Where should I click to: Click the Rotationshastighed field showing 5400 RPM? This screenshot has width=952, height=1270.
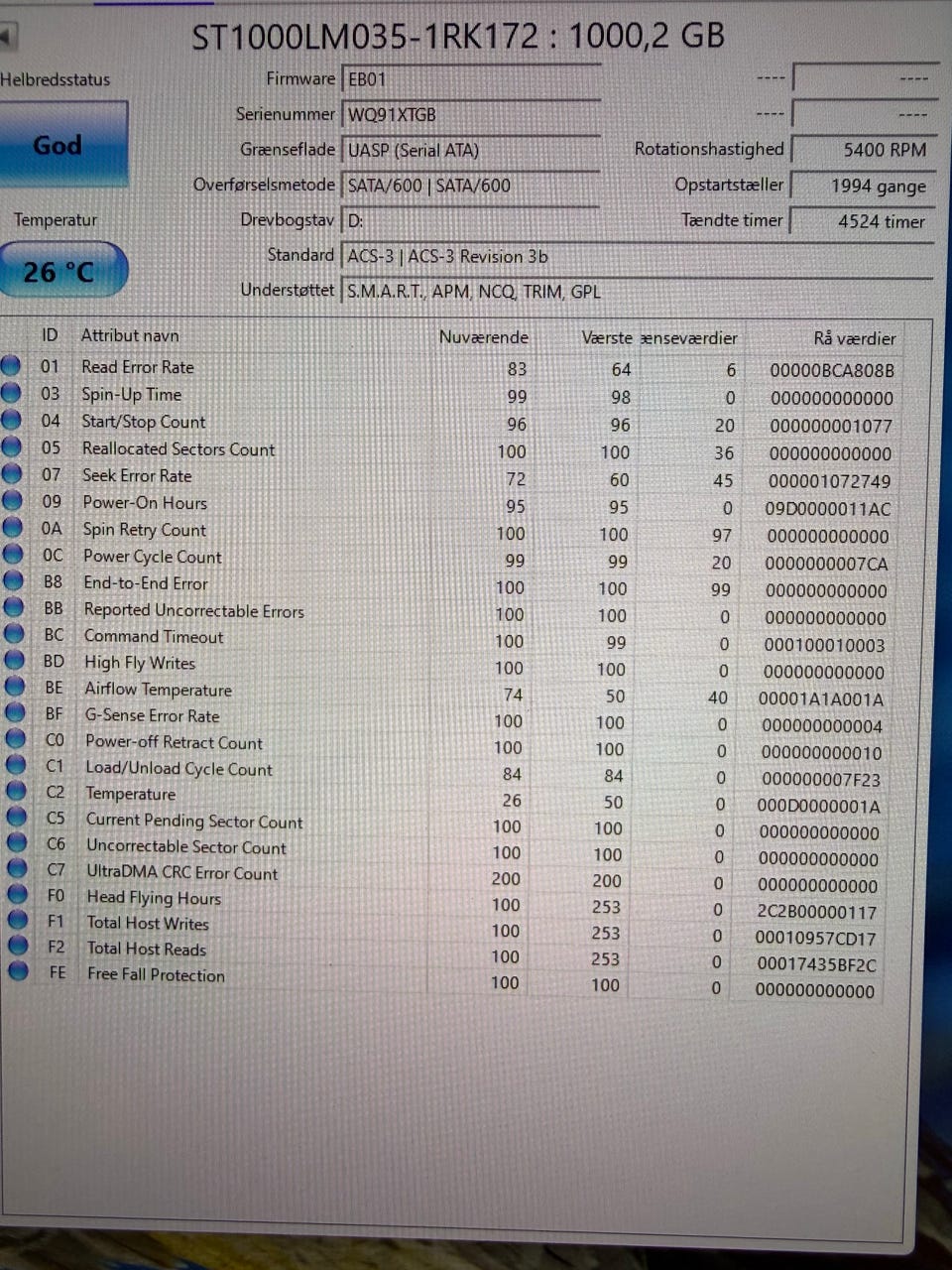pyautogui.click(x=862, y=150)
